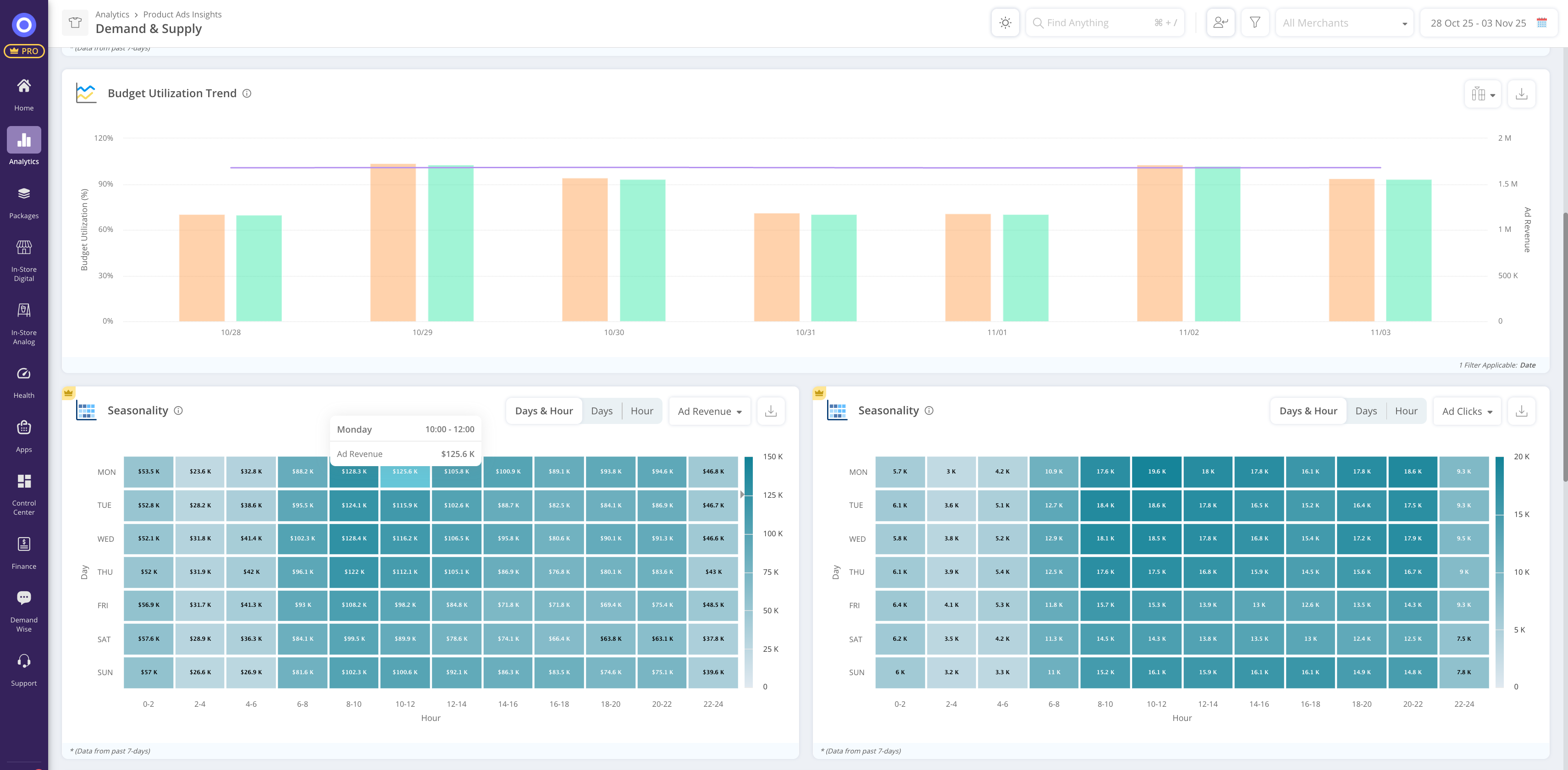Viewport: 1568px width, 770px height.
Task: Click the filter funnel icon
Action: click(1254, 23)
